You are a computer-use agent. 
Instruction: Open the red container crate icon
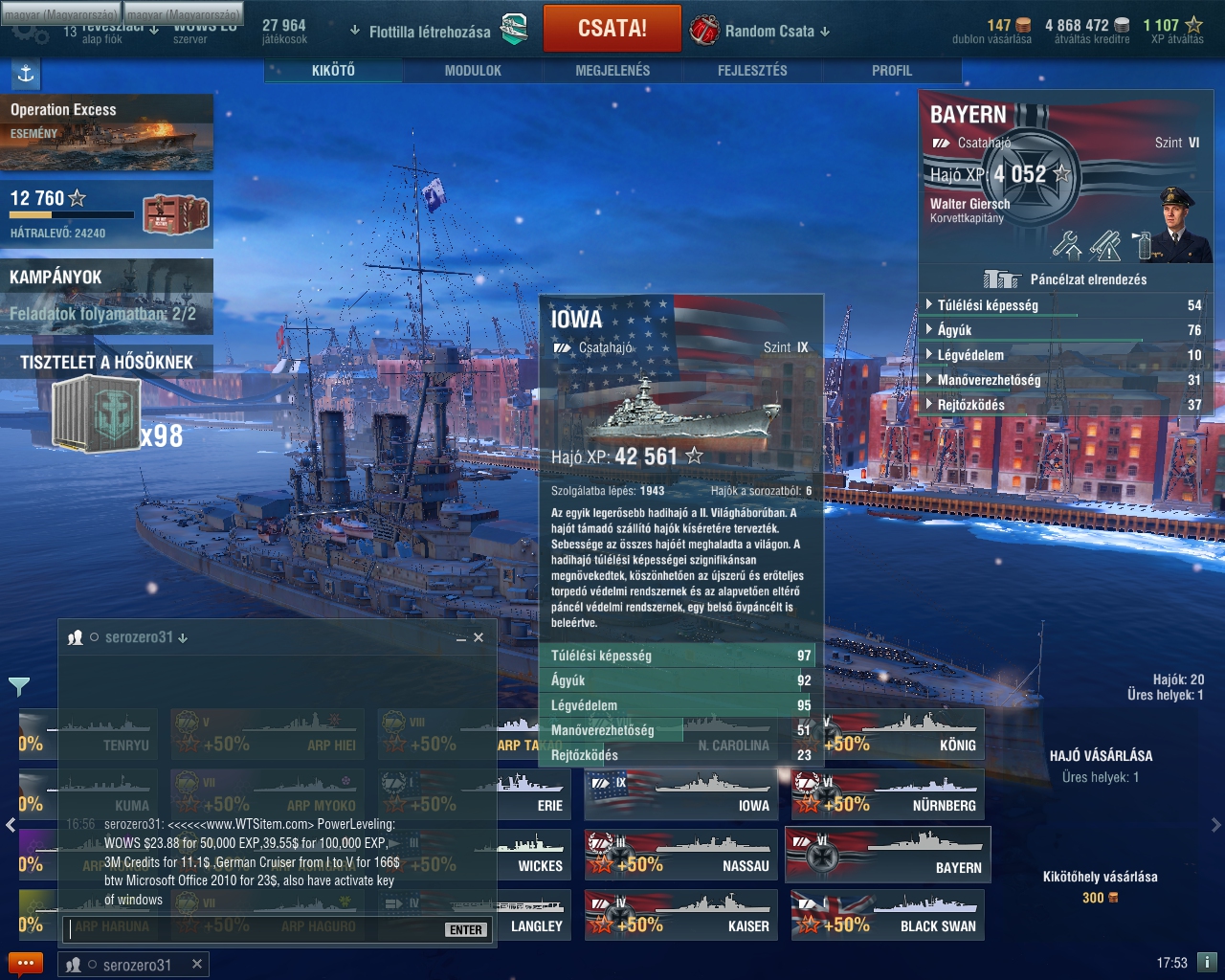176,214
